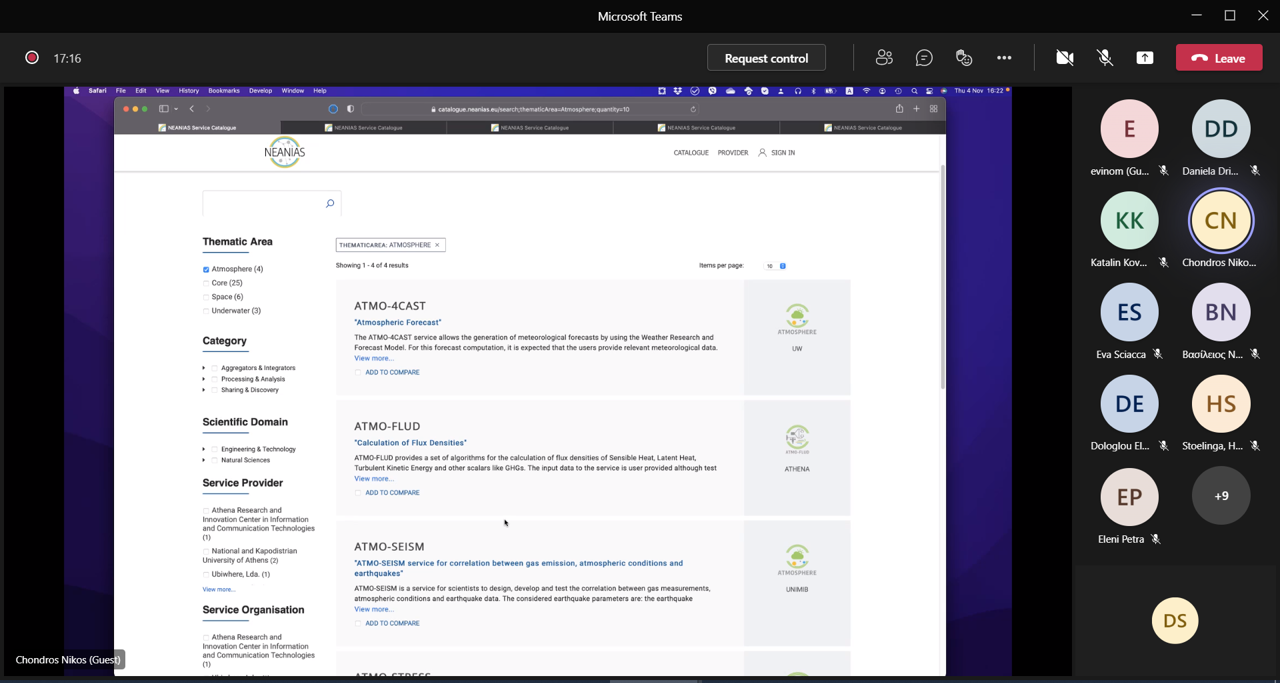Expand Aggregators & Integrators category
1280x683 pixels.
point(204,368)
